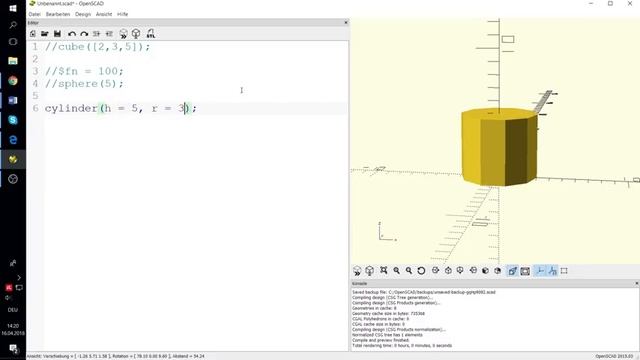Switch to Bottom view in viewer toolbar
This screenshot has width=640, height=360.
click(460, 271)
